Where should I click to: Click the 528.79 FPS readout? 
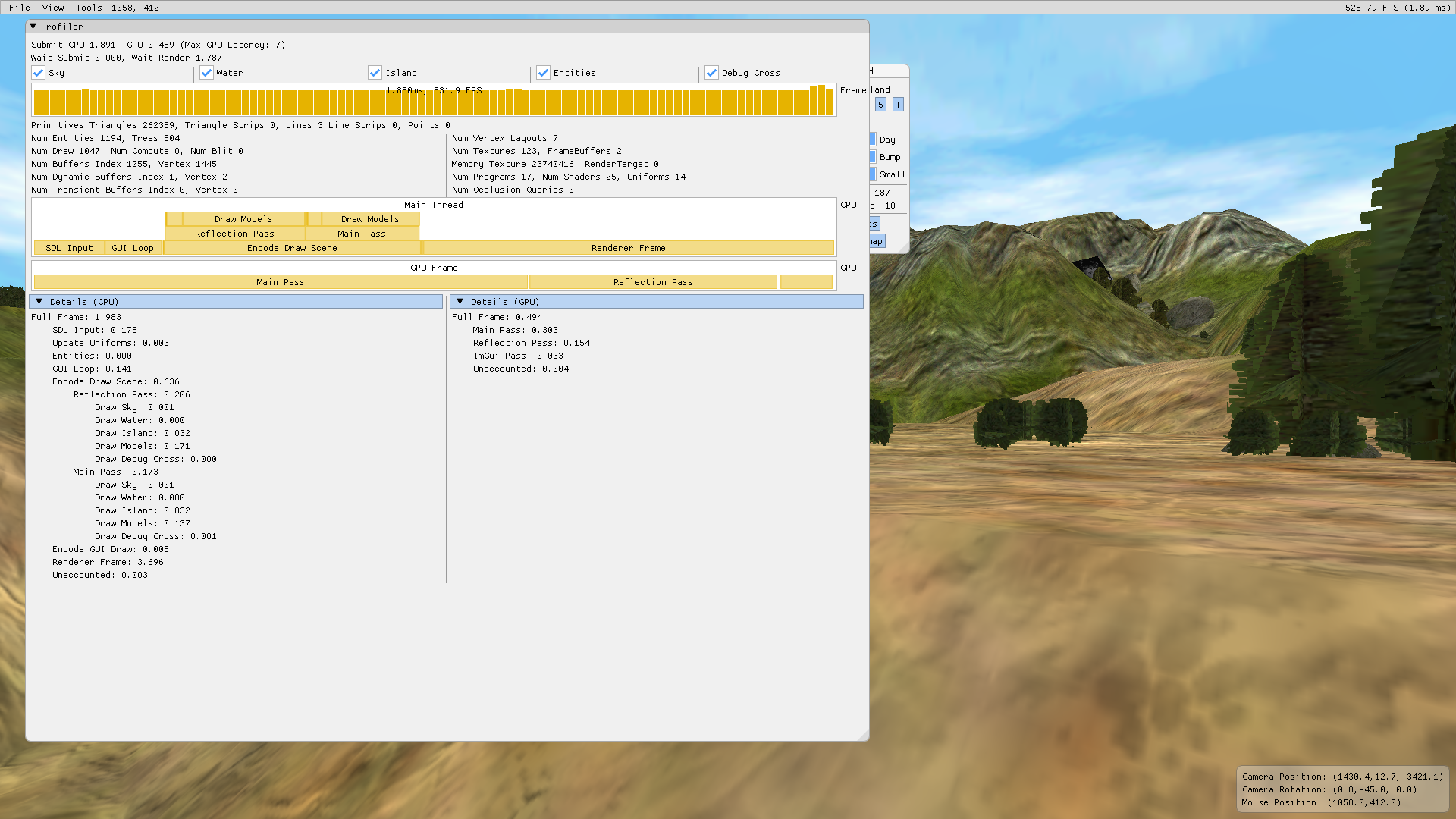pyautogui.click(x=1398, y=8)
